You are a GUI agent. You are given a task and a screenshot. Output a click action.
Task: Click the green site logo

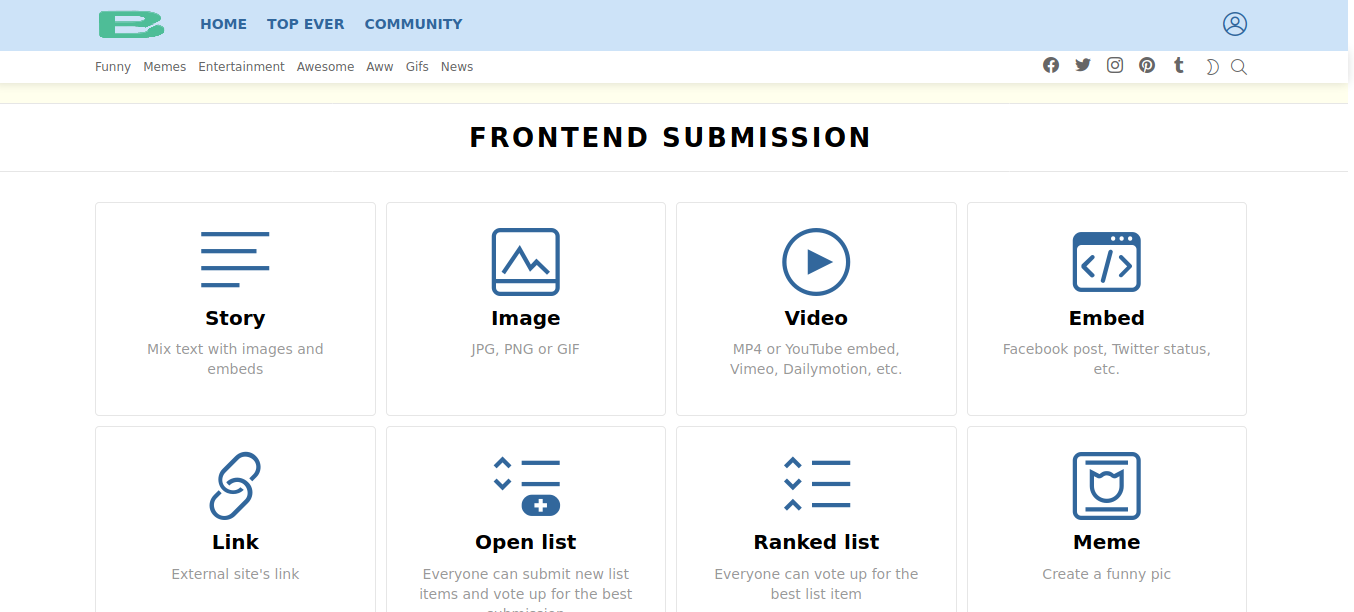point(131,24)
